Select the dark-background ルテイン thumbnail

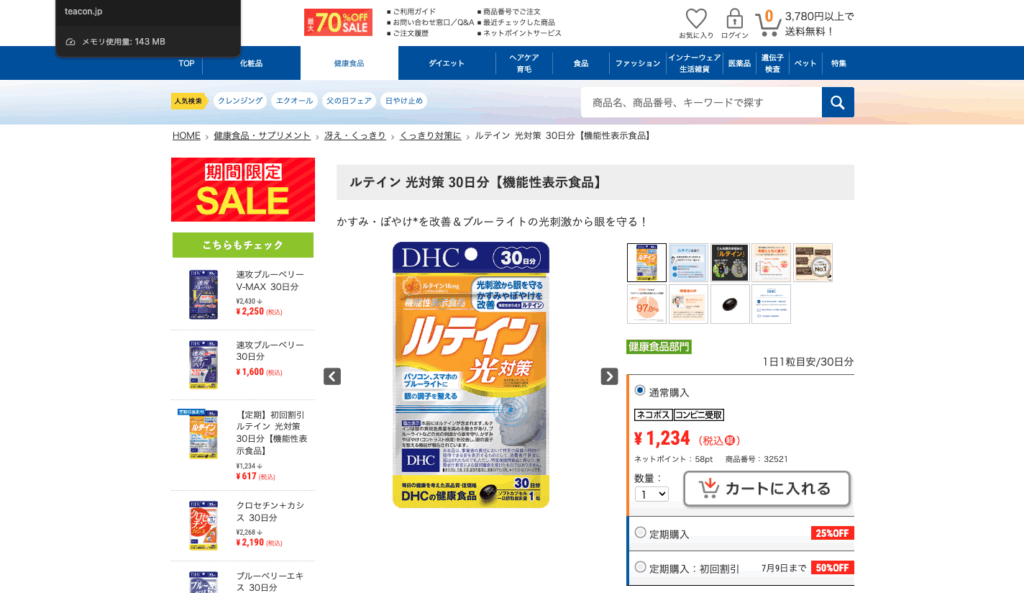tap(729, 263)
